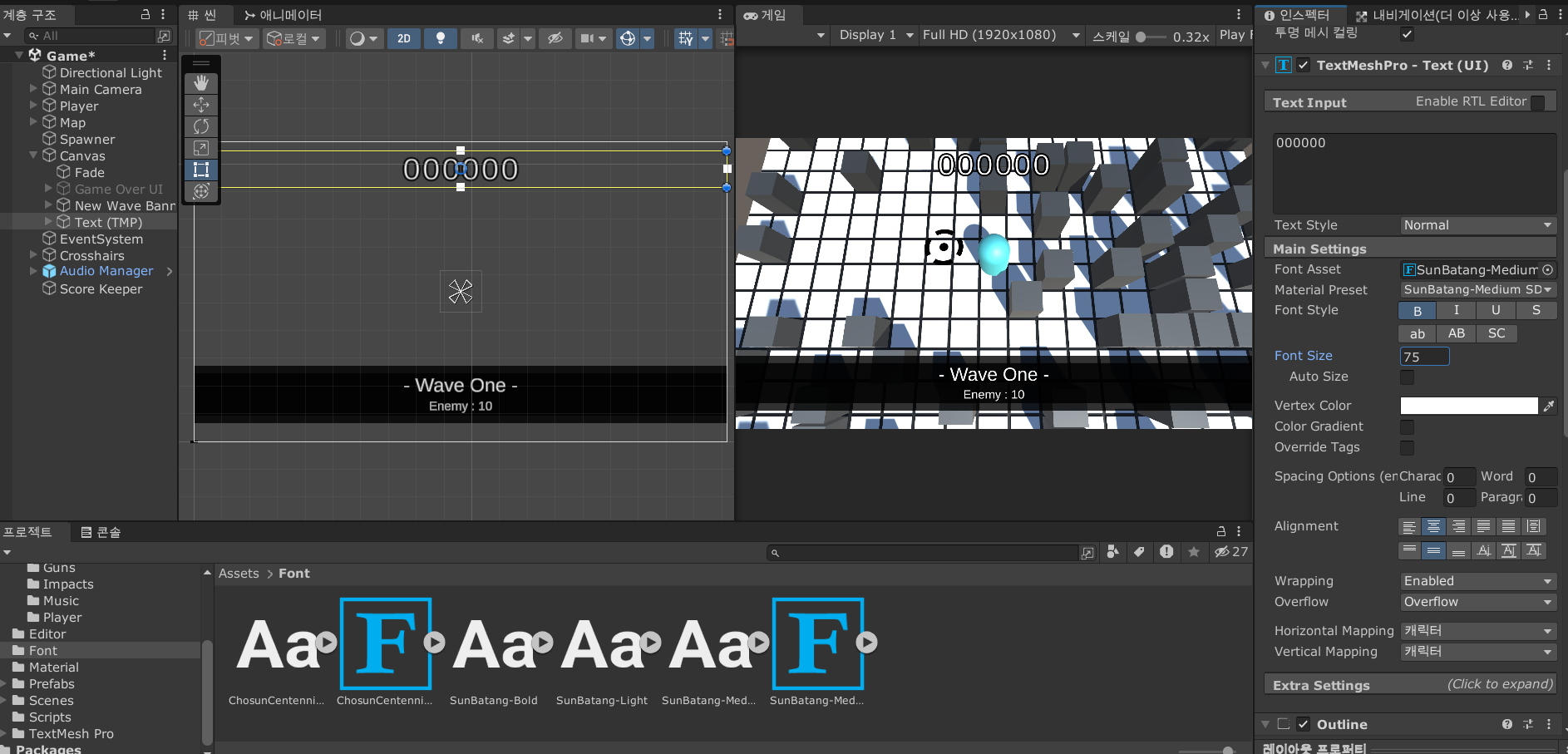Set horizontal alignment to center
Image resolution: width=1568 pixels, height=754 pixels.
(x=1433, y=526)
